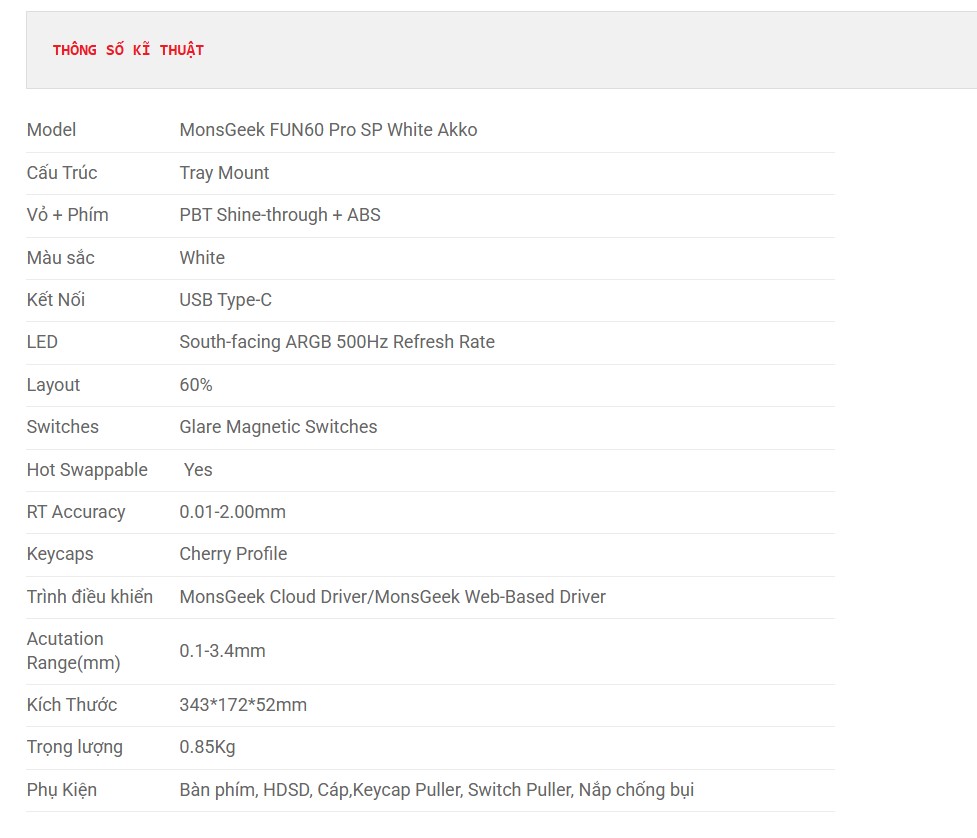This screenshot has width=977, height=838.
Task: Select the 'Keycaps' label
Action: coord(60,554)
